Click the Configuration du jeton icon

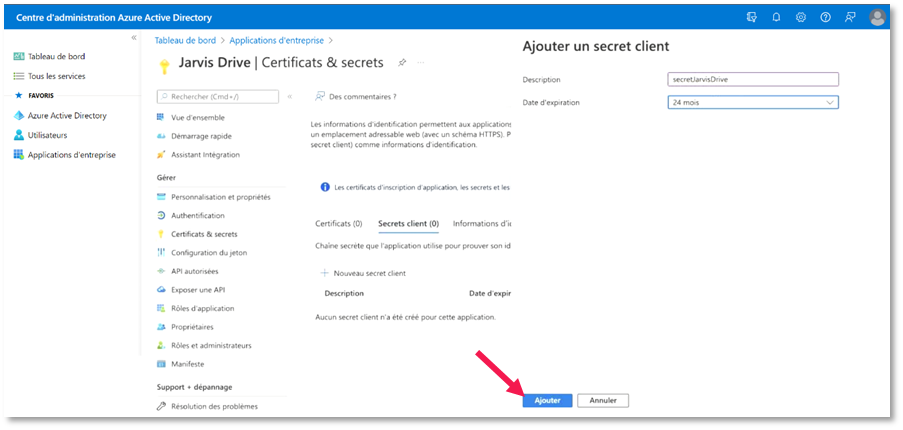(x=161, y=253)
